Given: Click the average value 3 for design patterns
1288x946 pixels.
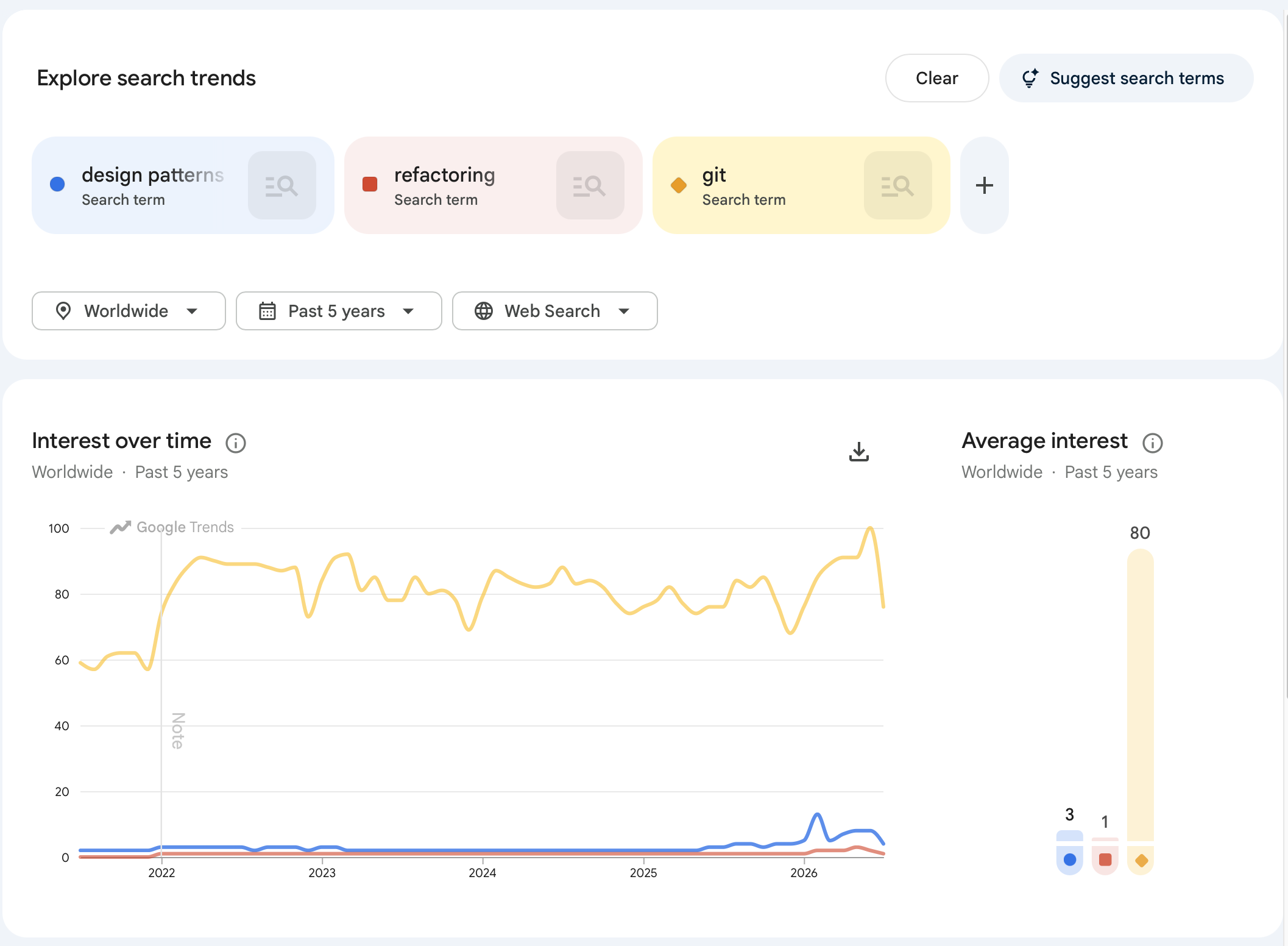Looking at the screenshot, I should click(1069, 814).
